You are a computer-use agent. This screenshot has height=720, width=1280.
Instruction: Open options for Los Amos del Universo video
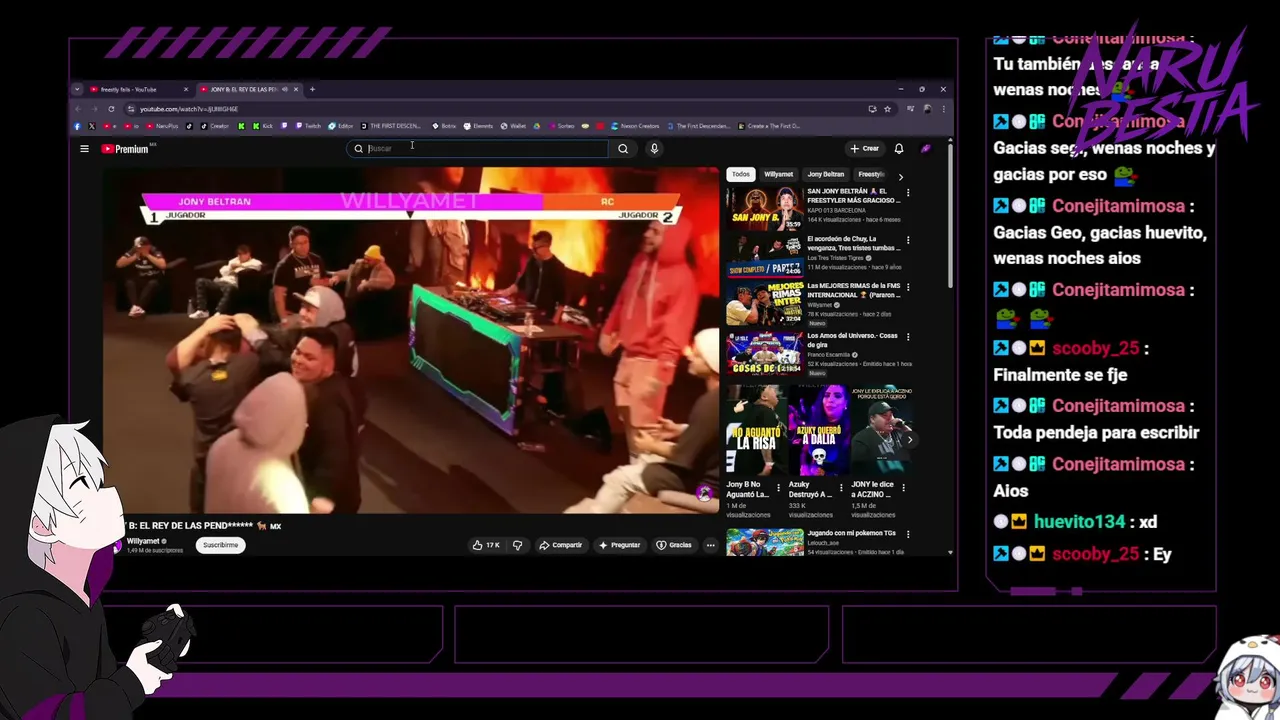[x=908, y=335]
